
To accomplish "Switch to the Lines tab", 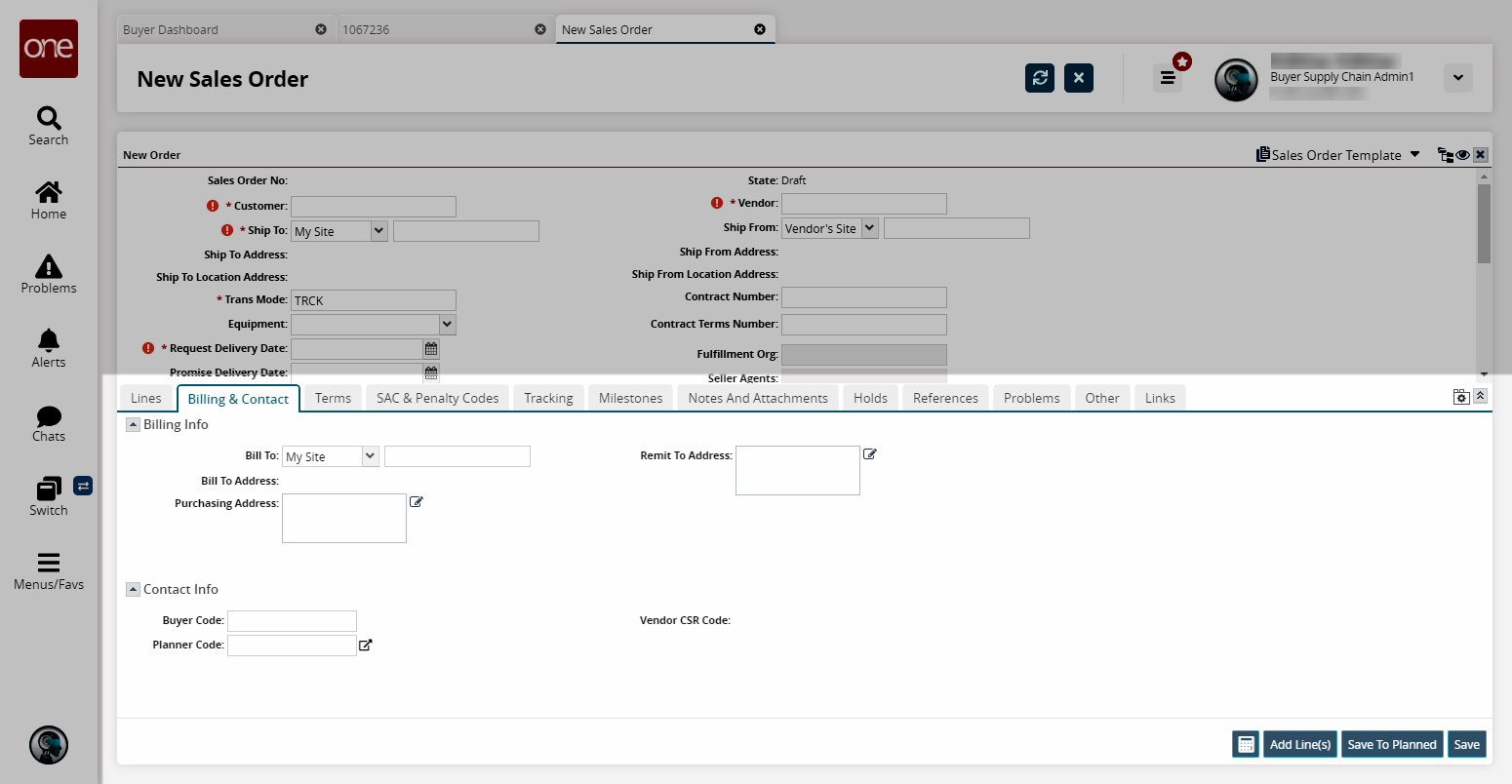I will (x=146, y=398).
